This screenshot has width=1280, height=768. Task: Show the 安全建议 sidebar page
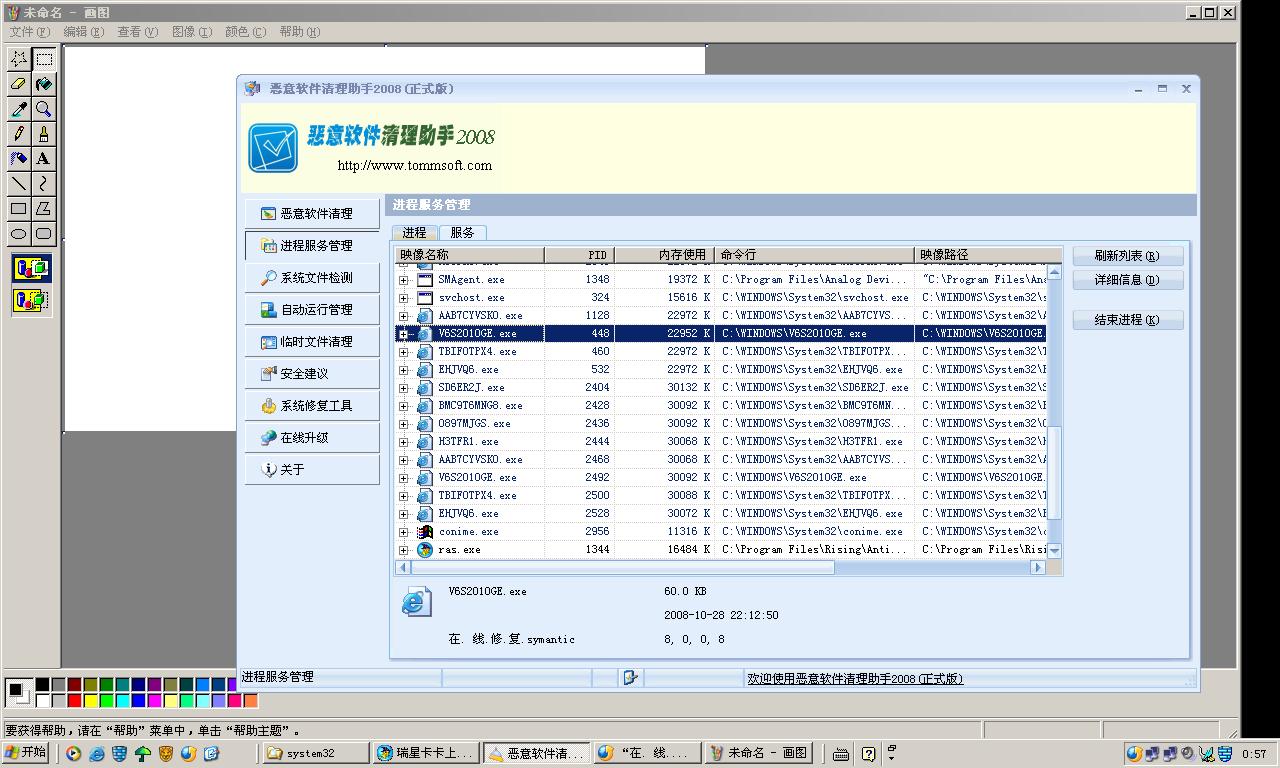pos(312,373)
